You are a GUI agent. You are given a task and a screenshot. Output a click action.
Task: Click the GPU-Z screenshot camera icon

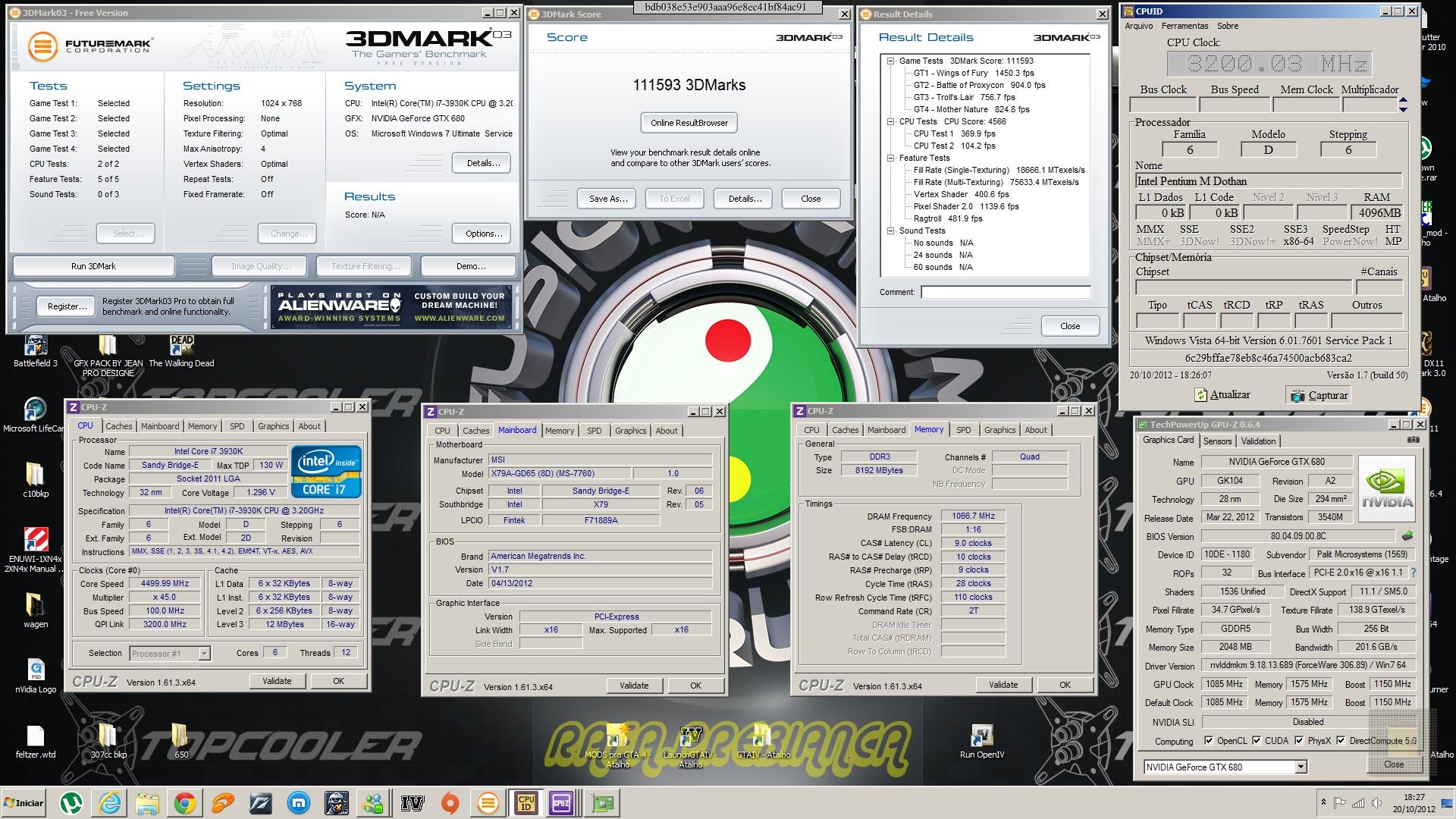[1414, 440]
